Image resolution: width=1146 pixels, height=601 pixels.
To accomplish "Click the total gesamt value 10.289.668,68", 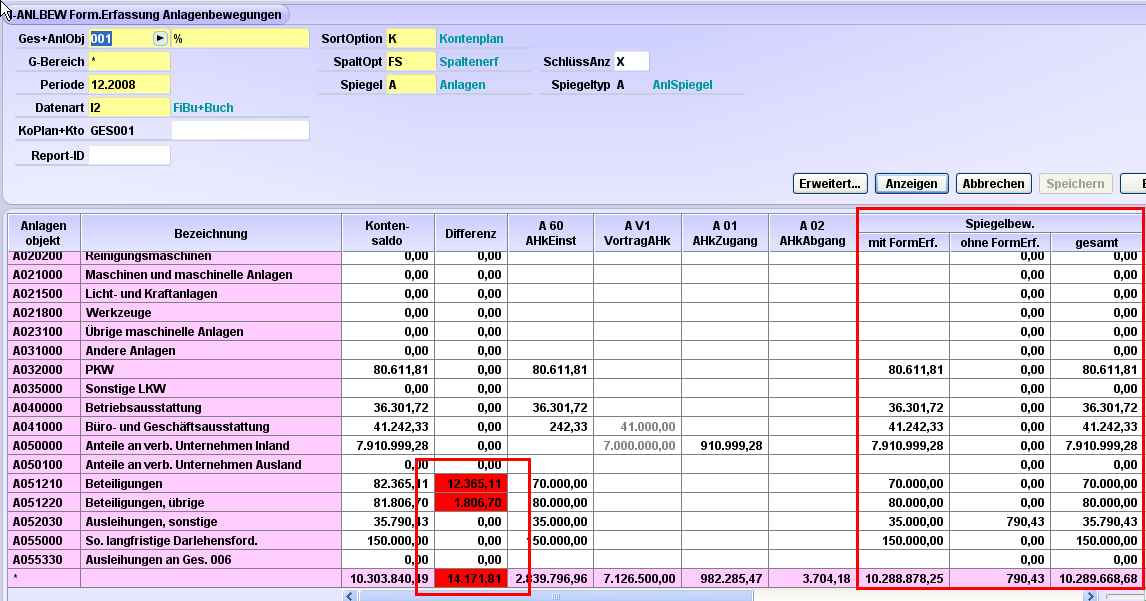I will coord(1098,579).
